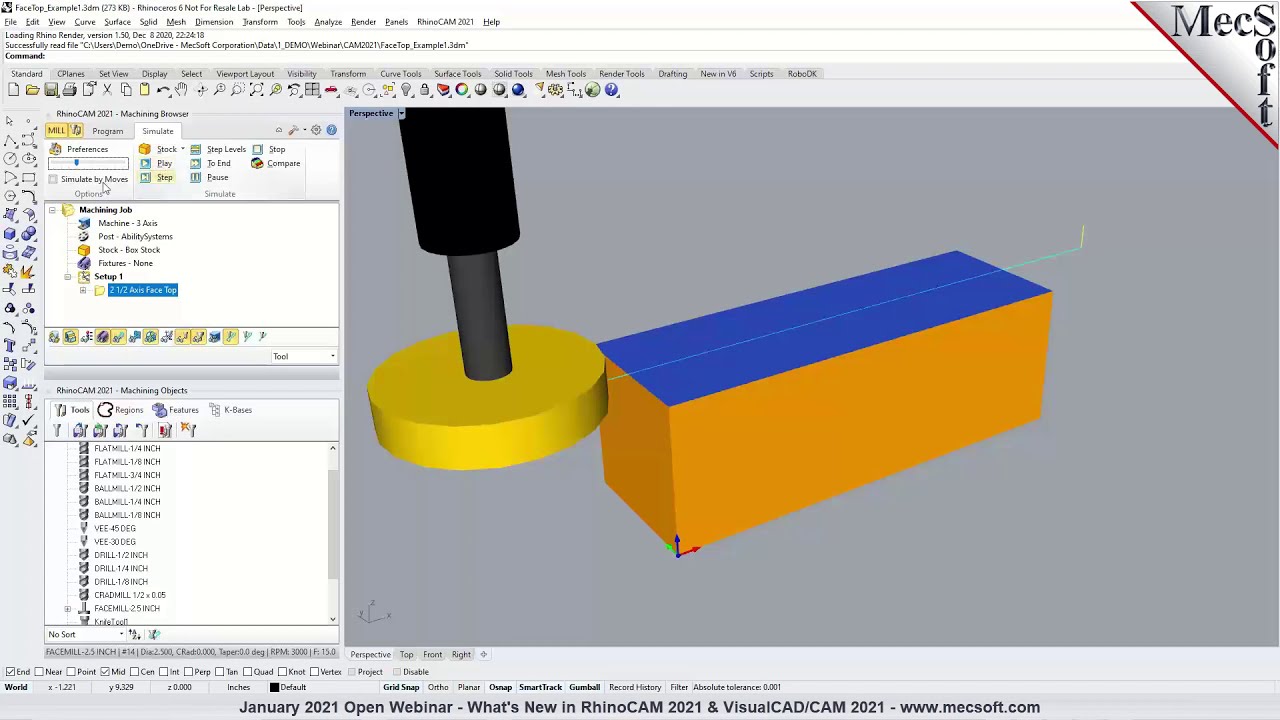The height and width of the screenshot is (720, 1280).
Task: Select the BALLMILL-1/2 INCH tool
Action: 126,488
